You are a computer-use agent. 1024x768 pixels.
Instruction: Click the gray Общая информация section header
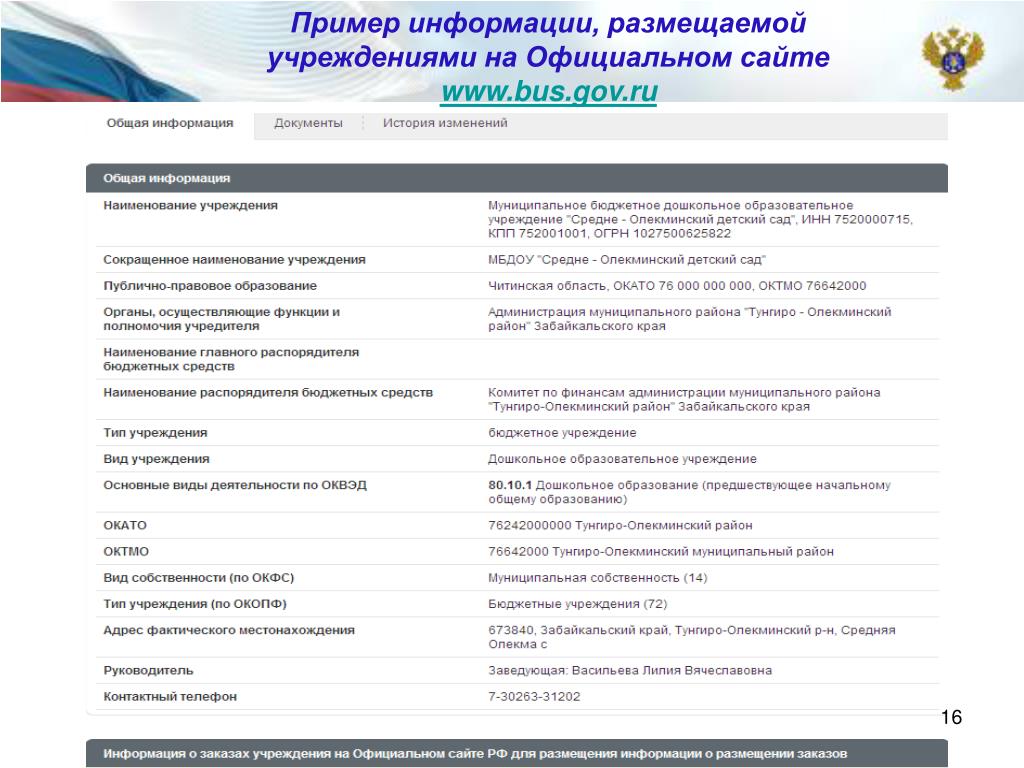point(517,178)
